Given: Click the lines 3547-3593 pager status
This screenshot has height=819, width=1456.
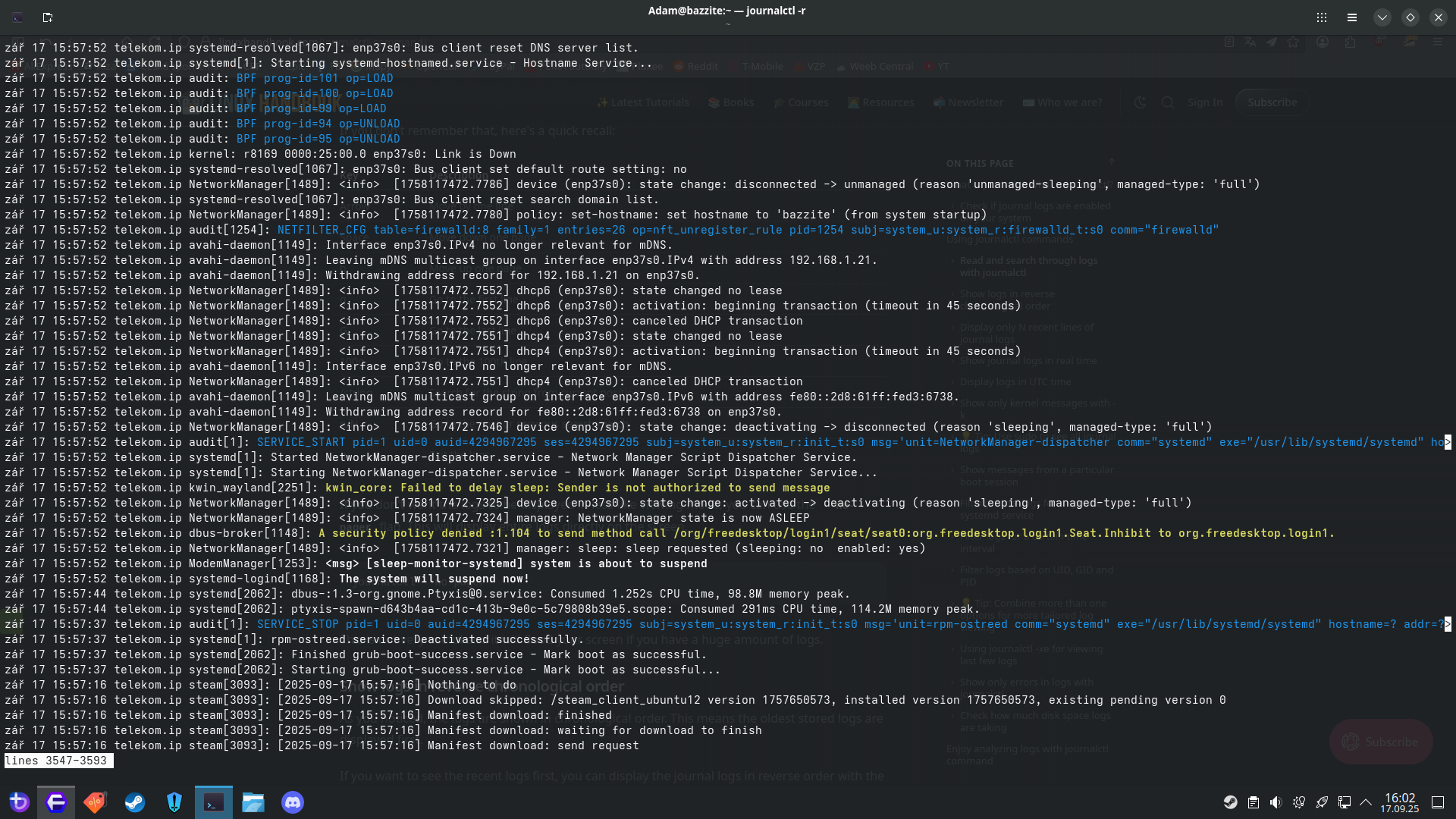Looking at the screenshot, I should pos(58,761).
